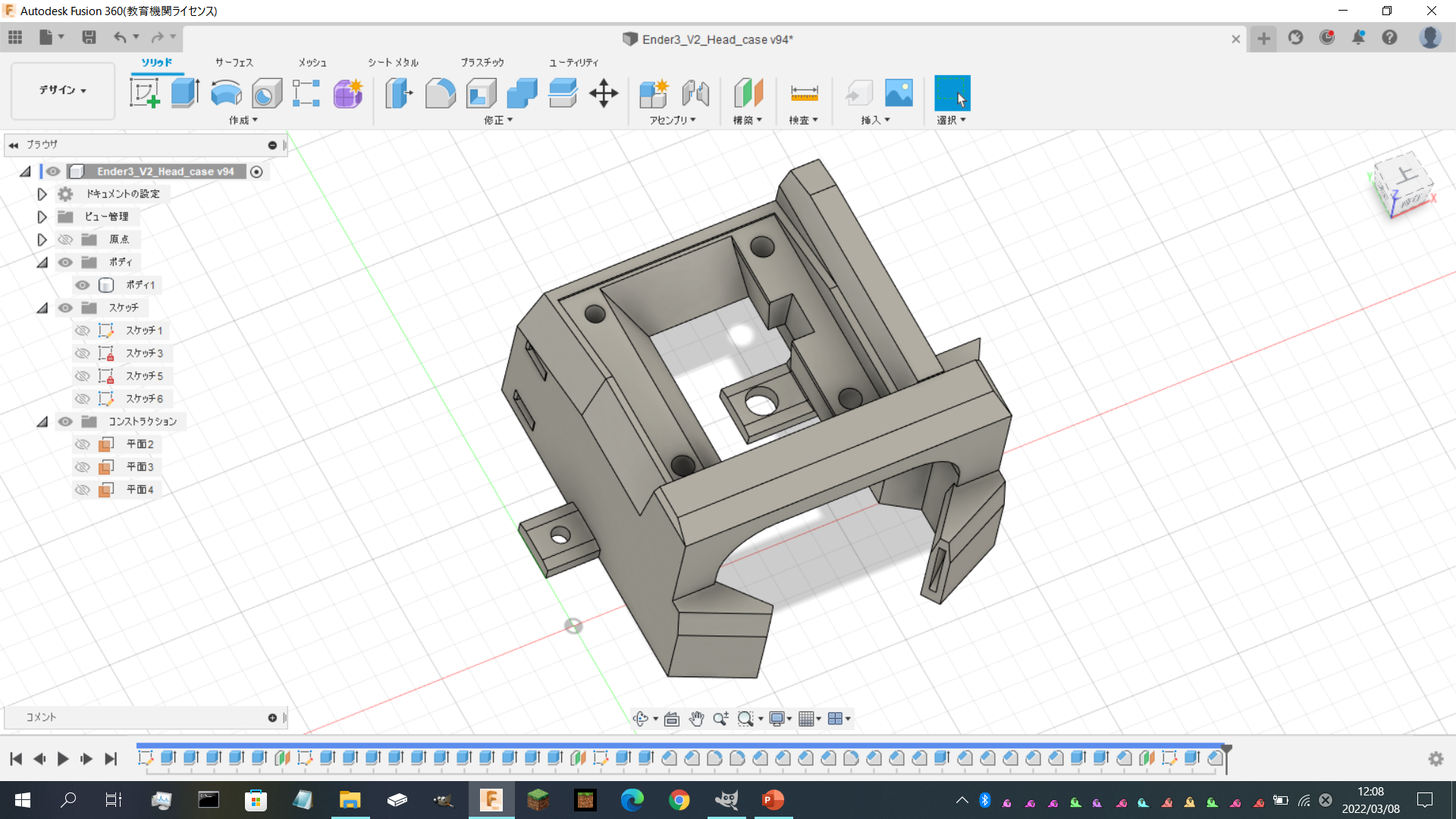Screen dimensions: 1456x819
Task: Open Chrome from the Windows taskbar
Action: pyautogui.click(x=679, y=800)
